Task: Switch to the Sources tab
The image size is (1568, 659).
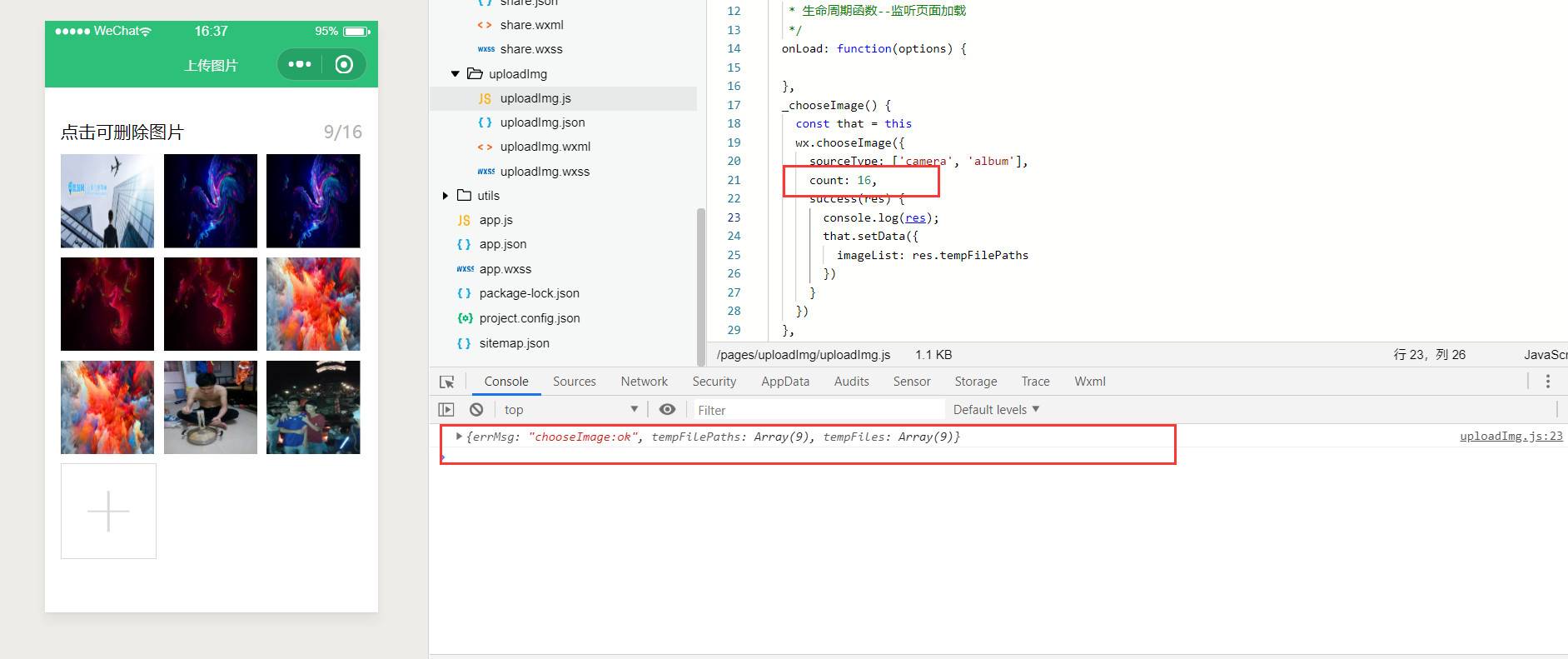Action: tap(575, 382)
